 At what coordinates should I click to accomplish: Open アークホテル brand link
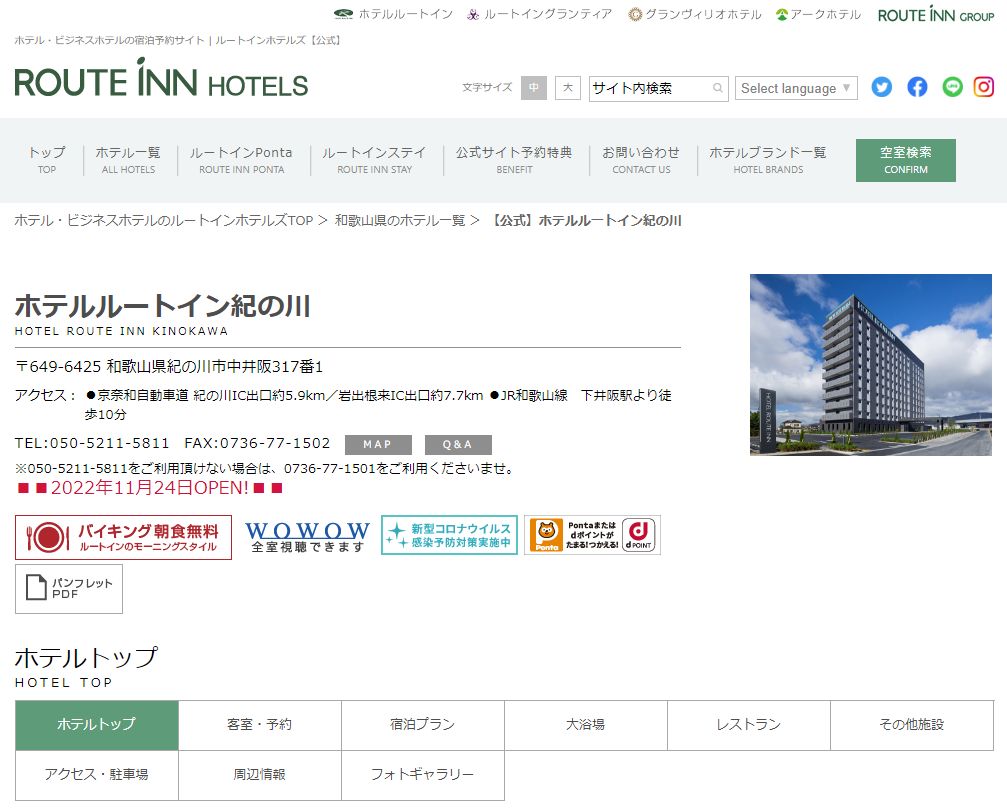pos(818,14)
